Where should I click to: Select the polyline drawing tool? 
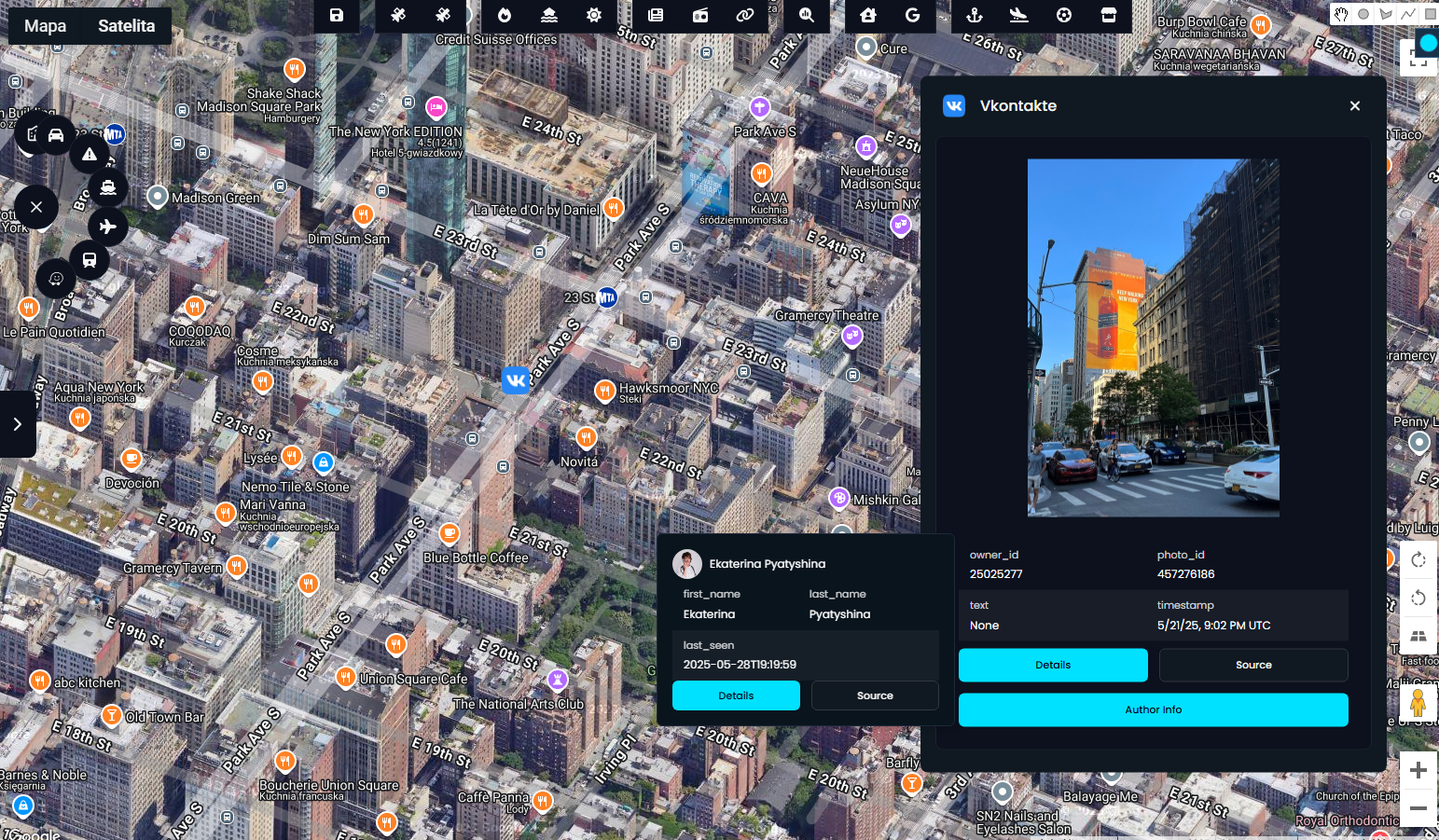pyautogui.click(x=1408, y=14)
